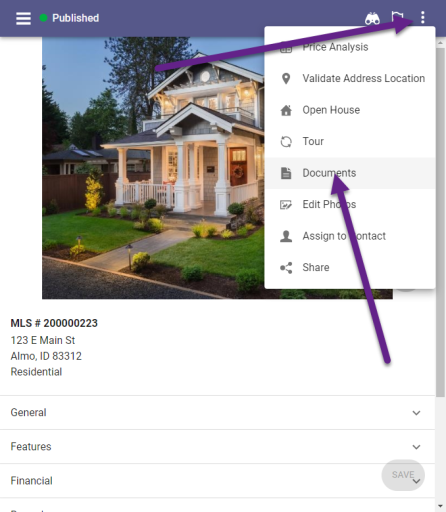Click the Edit Photos picture icon
Image resolution: width=446 pixels, height=512 pixels.
(286, 204)
